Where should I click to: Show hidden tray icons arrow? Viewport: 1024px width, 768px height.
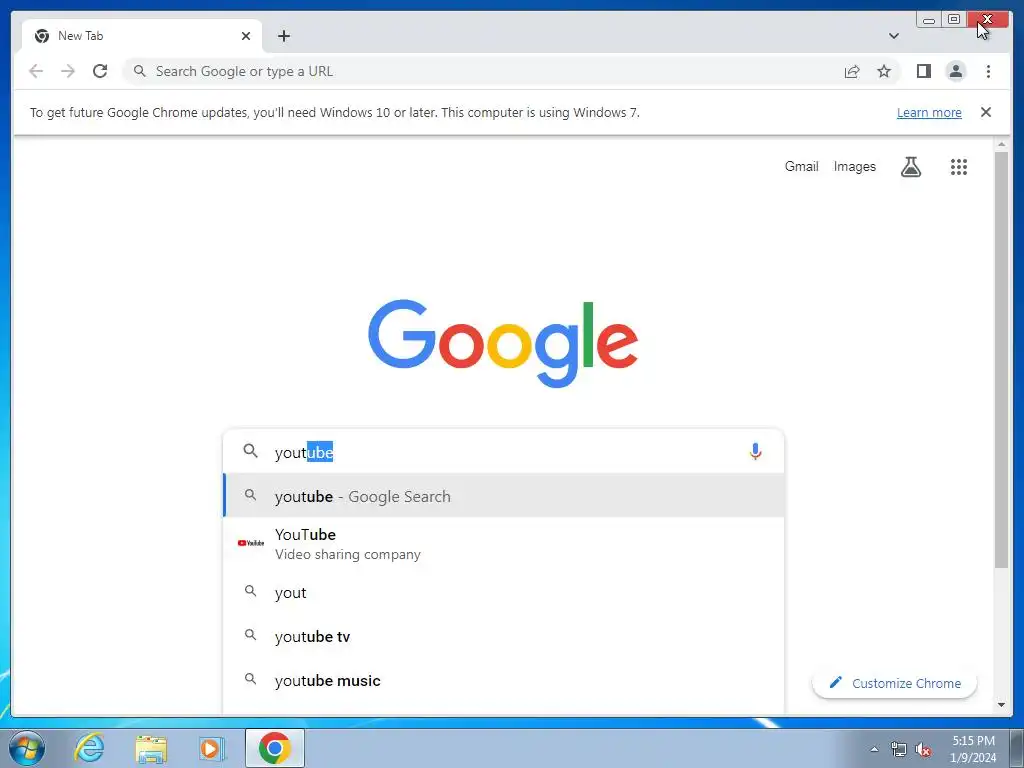pos(874,749)
